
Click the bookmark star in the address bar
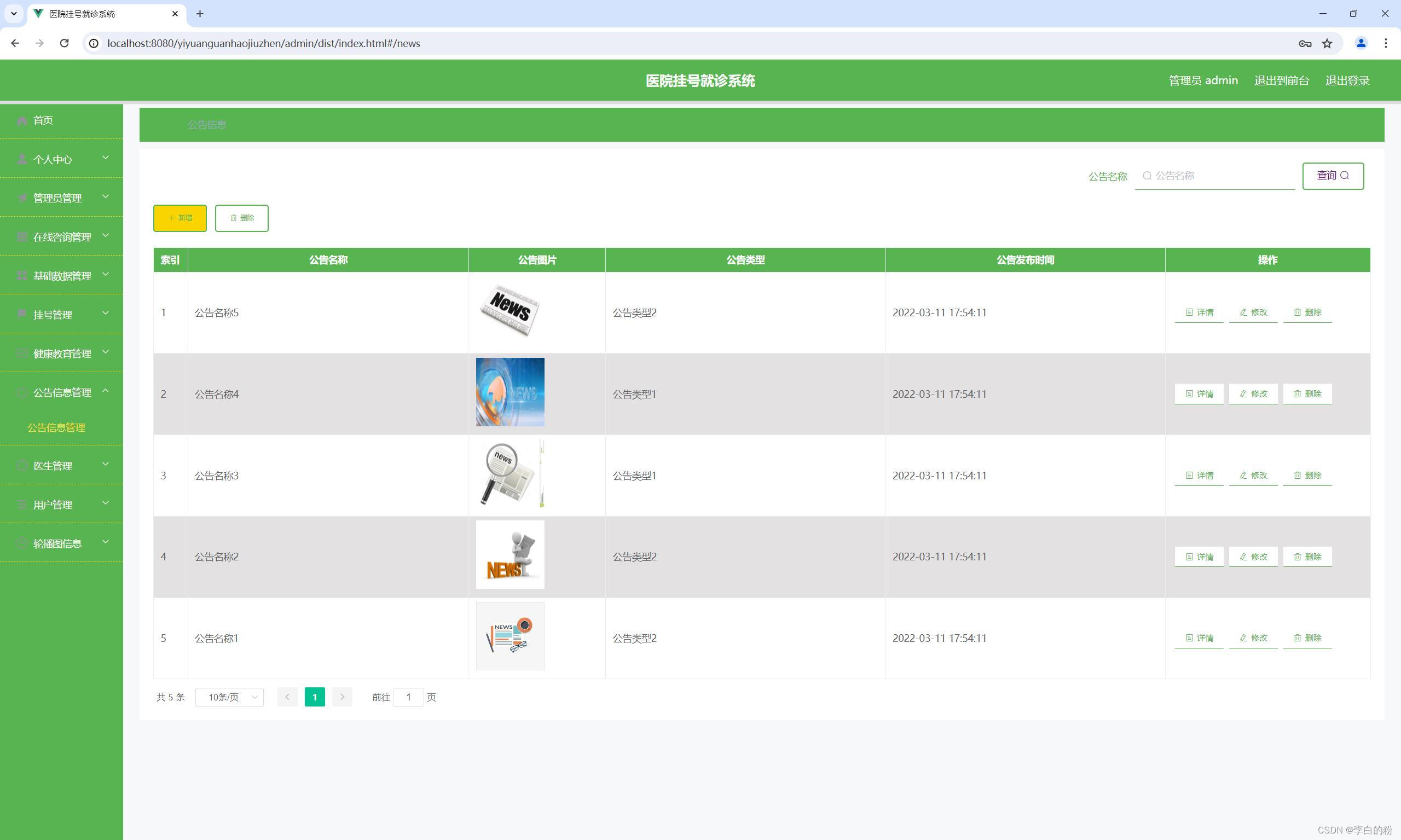1327,43
